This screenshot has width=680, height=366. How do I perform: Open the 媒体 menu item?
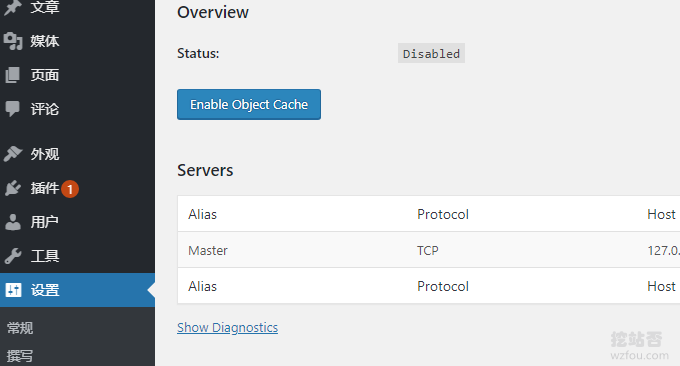click(45, 41)
